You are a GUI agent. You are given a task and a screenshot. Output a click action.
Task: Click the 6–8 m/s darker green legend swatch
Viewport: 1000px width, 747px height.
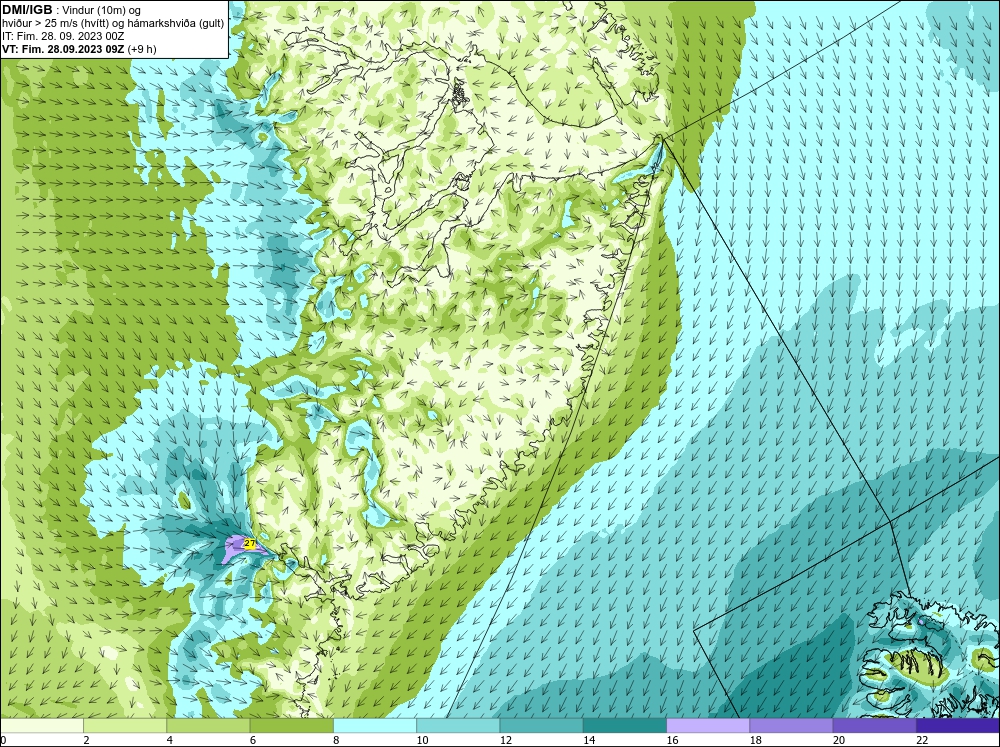click(x=291, y=726)
